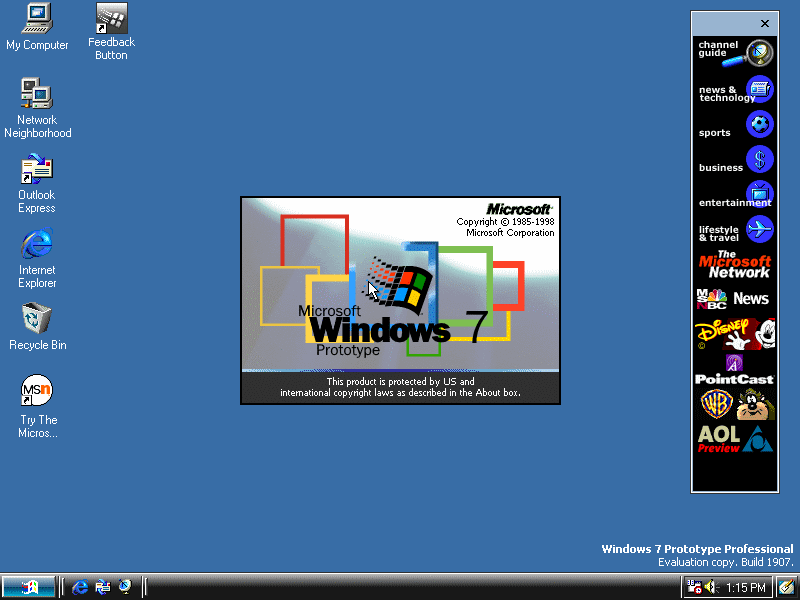Click the MSNBC News channel

pos(735,299)
